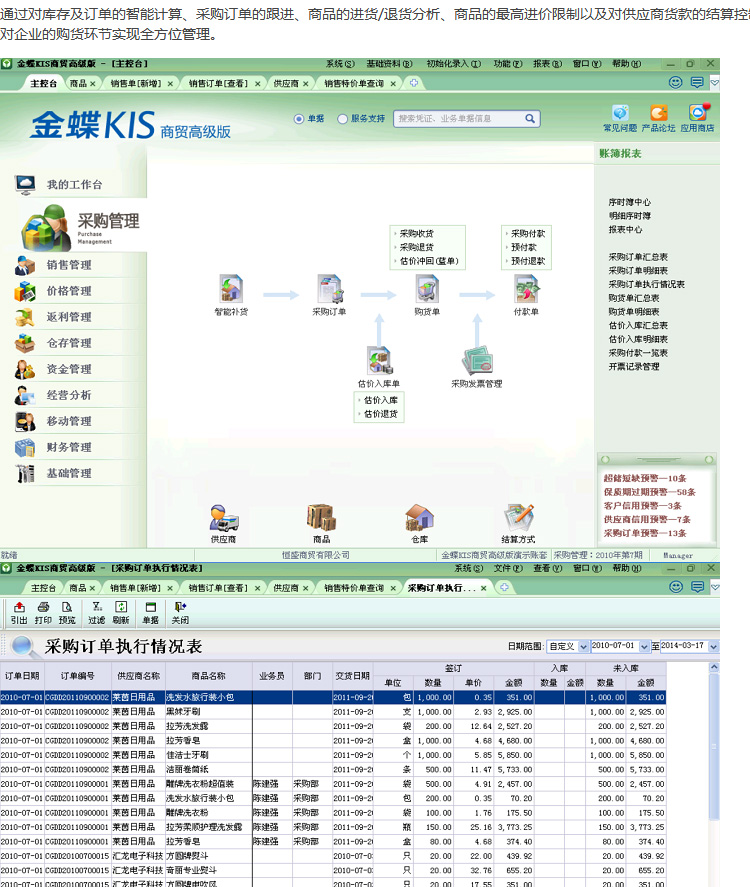Select the 单据 radio button
Viewport: 750px width, 887px height.
(299, 118)
